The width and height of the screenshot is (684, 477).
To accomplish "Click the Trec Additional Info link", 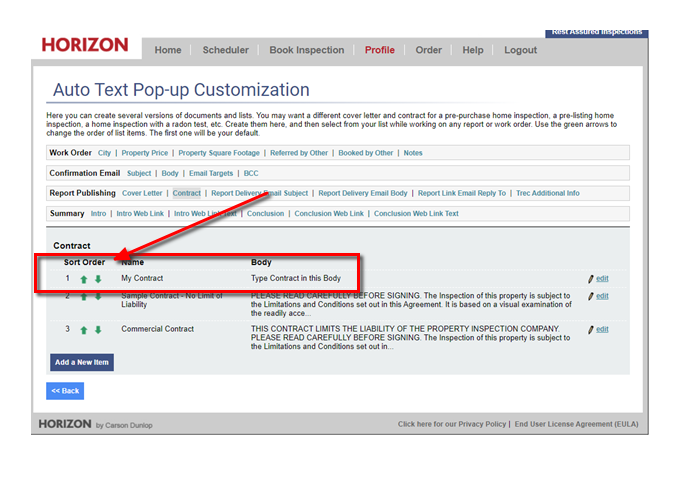I will coord(547,193).
